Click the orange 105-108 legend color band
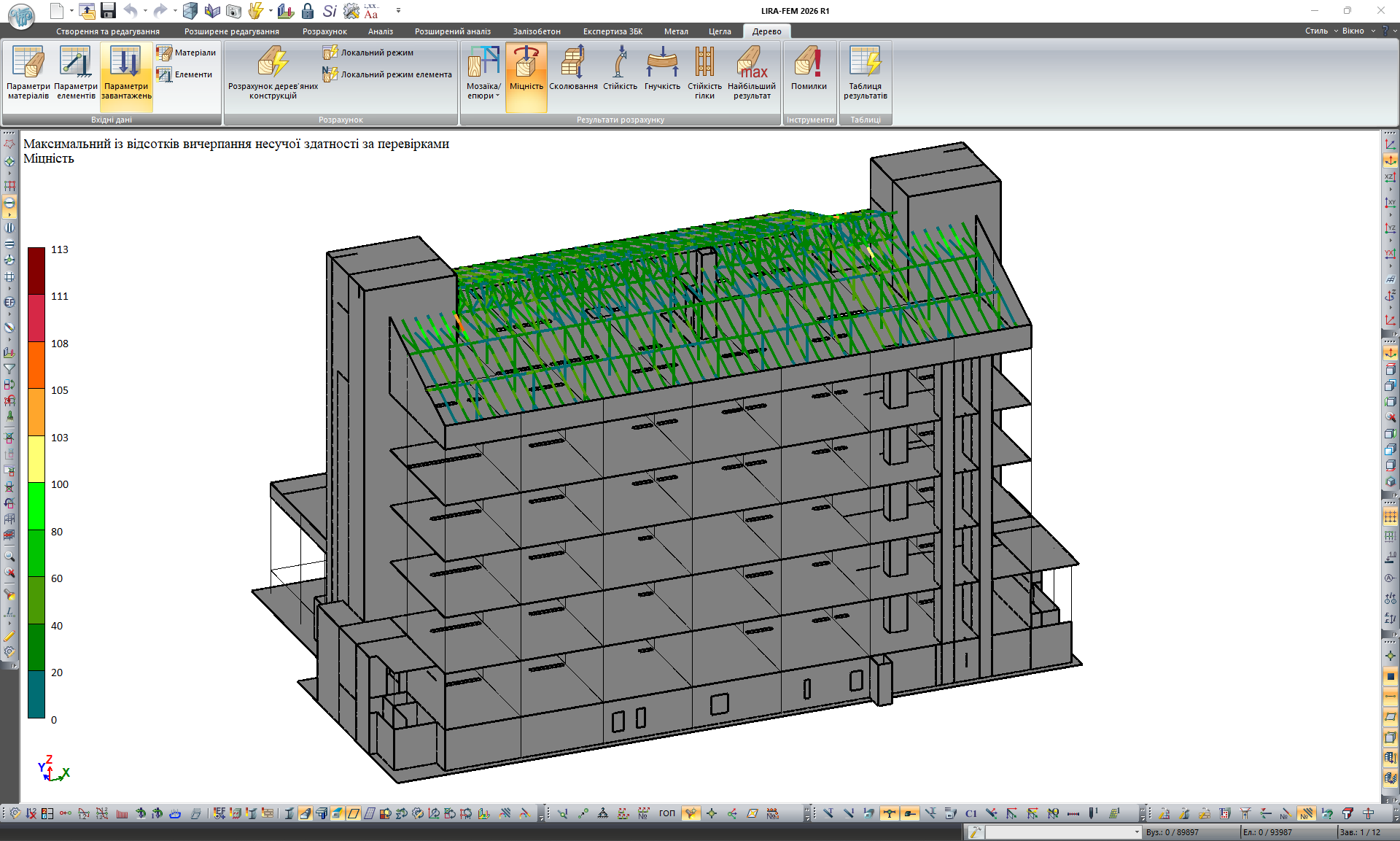 coord(36,365)
